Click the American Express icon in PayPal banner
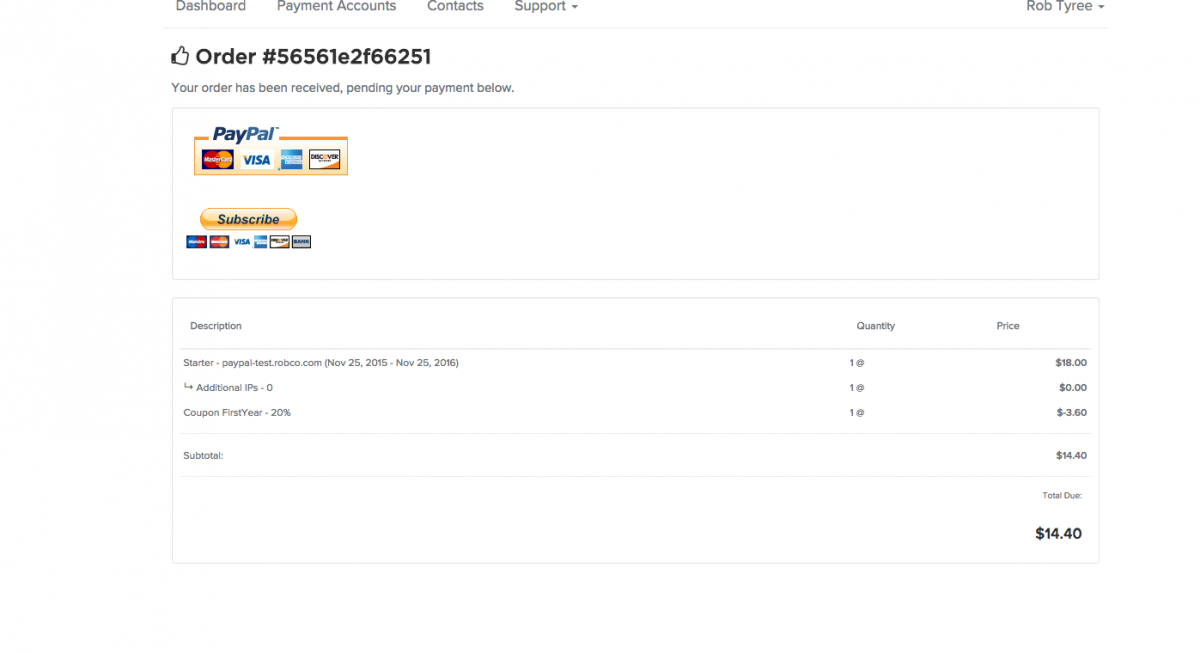The width and height of the screenshot is (1200, 653). coord(291,159)
